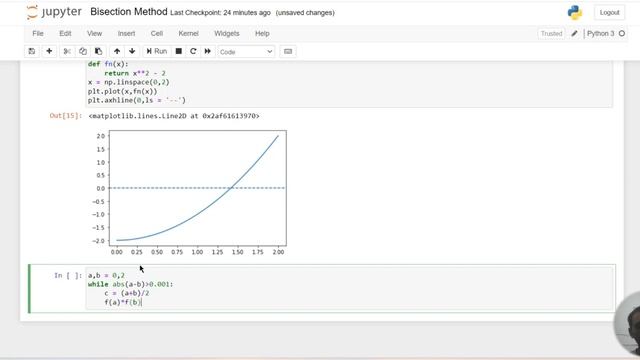
Task: Restart the kernel icon
Action: [x=193, y=51]
